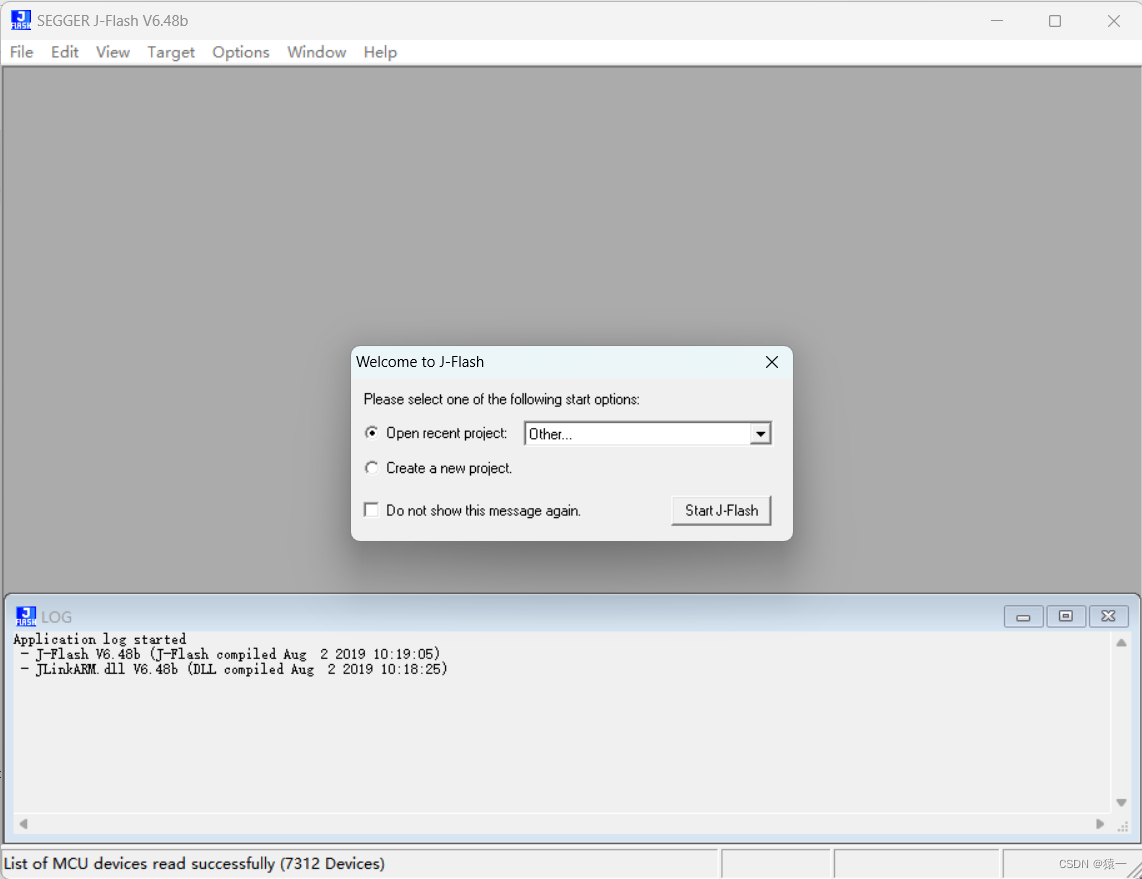Close the Welcome to J-Flash dialog
The image size is (1142, 879).
click(772, 362)
